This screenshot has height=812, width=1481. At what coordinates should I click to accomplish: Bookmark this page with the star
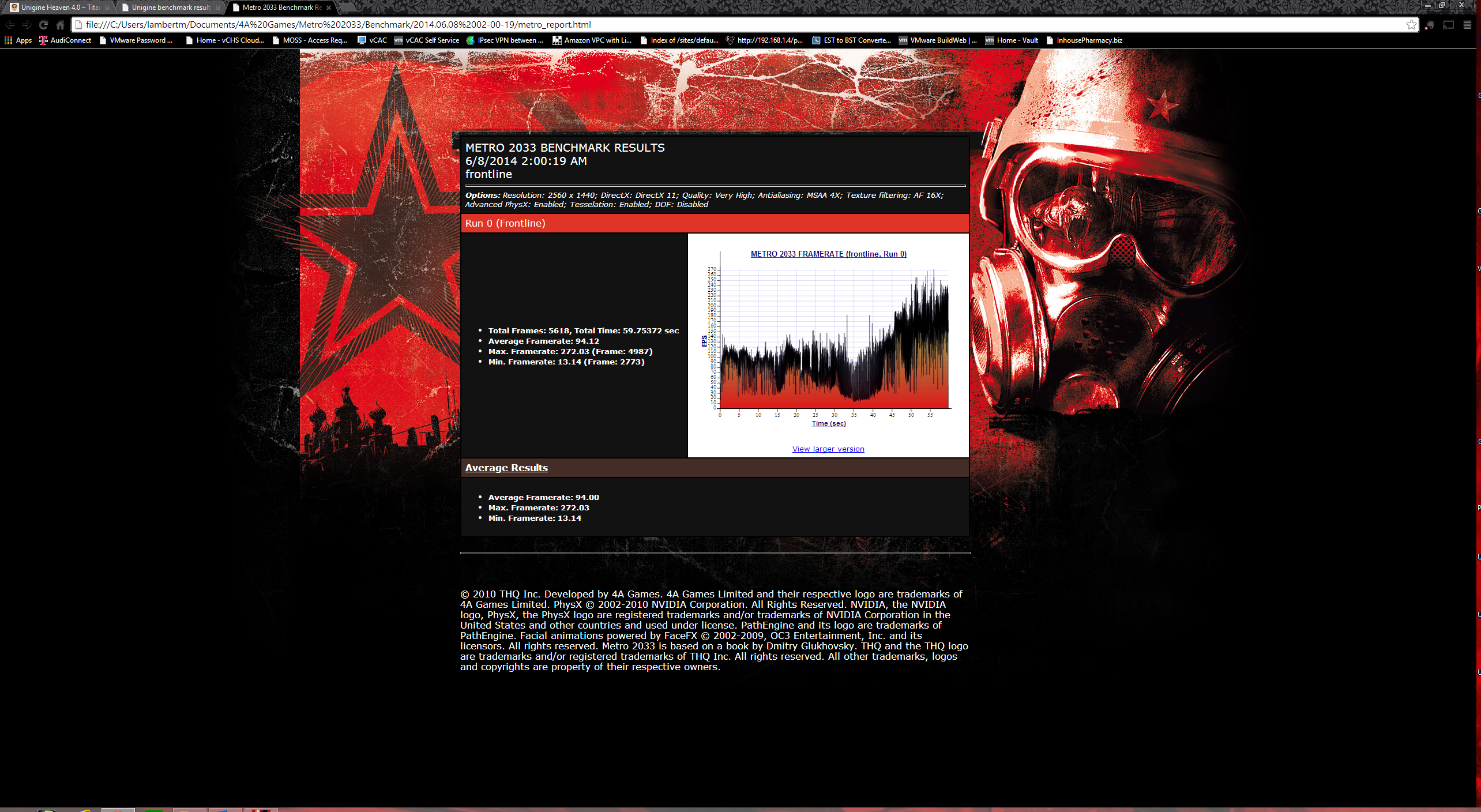click(1411, 25)
